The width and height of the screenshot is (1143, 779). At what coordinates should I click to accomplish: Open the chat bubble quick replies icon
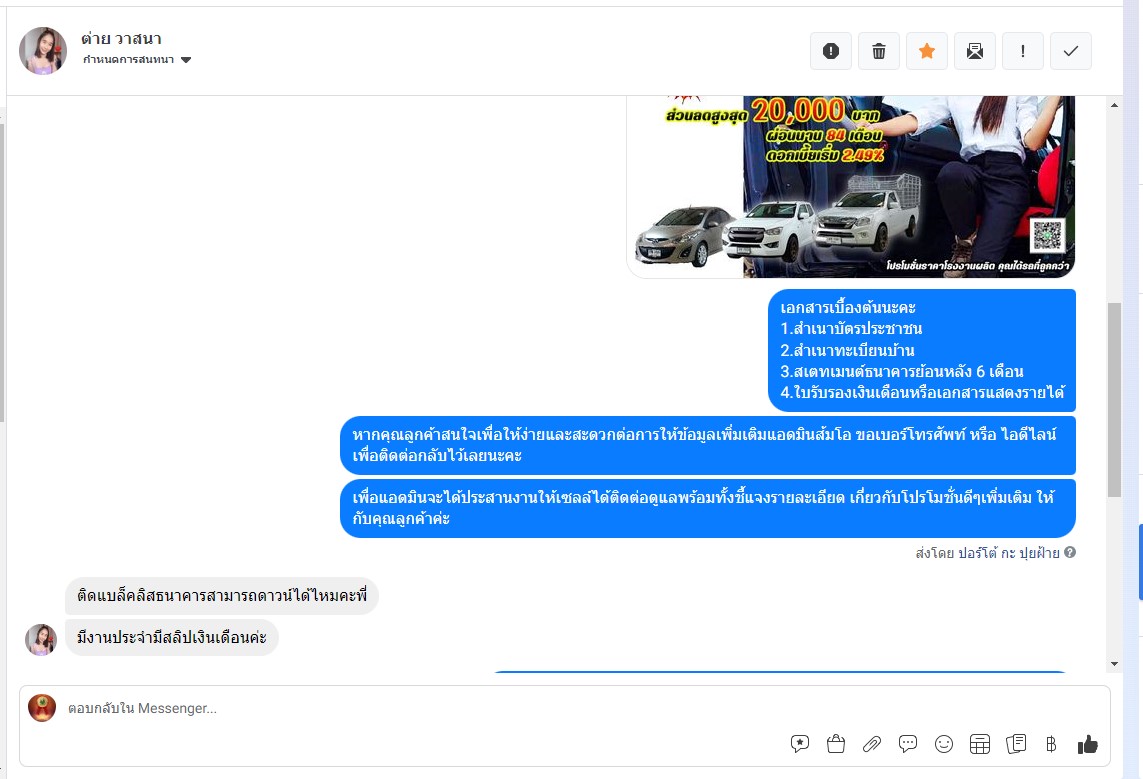coord(908,744)
